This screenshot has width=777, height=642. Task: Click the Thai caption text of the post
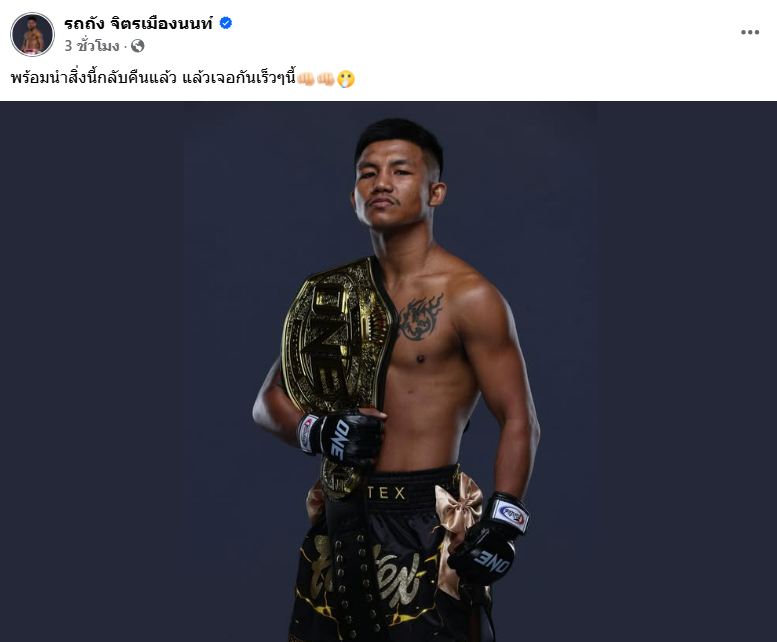(x=153, y=78)
